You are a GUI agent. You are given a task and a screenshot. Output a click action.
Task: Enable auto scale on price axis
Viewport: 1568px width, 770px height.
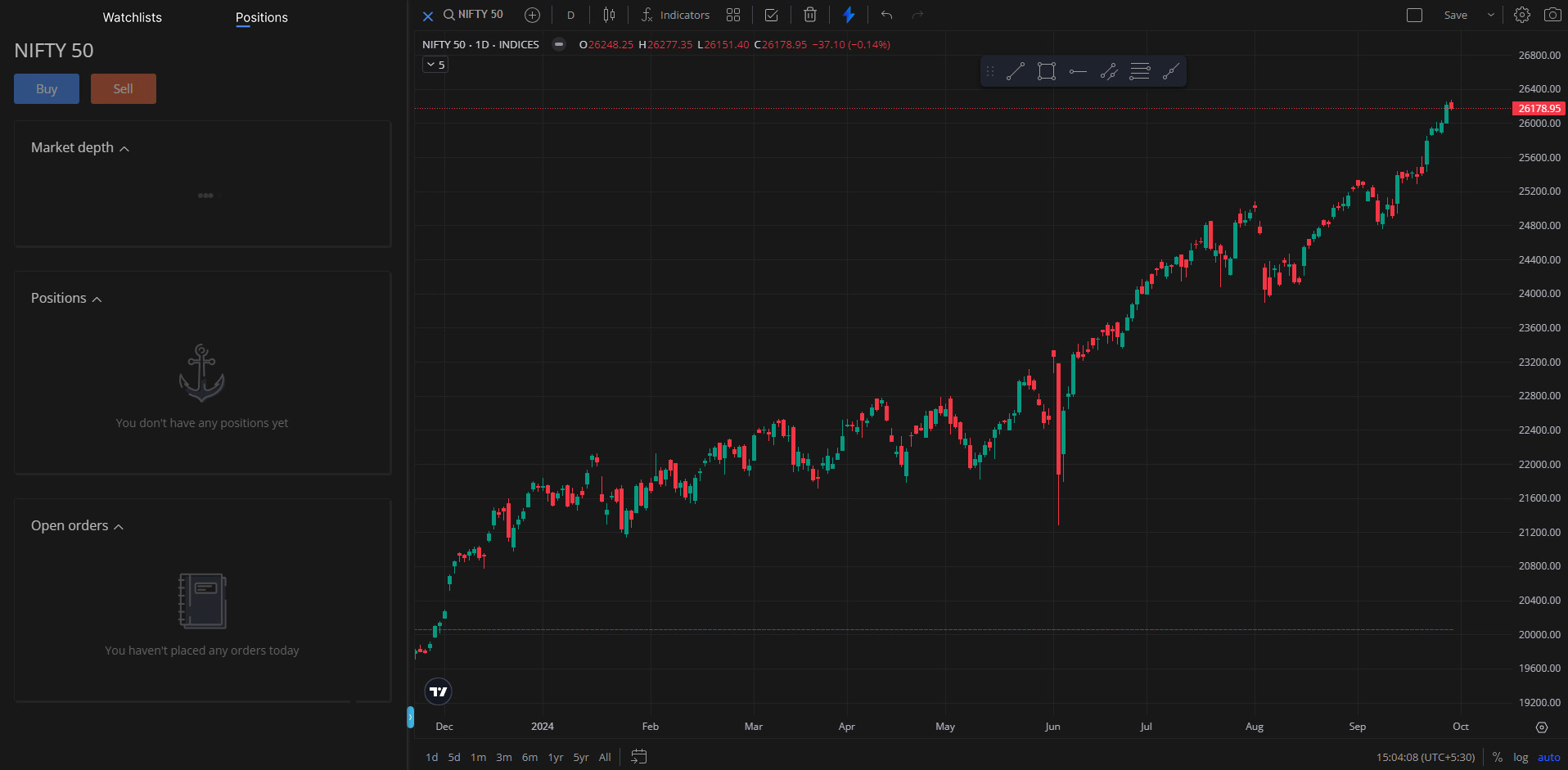click(x=1548, y=757)
